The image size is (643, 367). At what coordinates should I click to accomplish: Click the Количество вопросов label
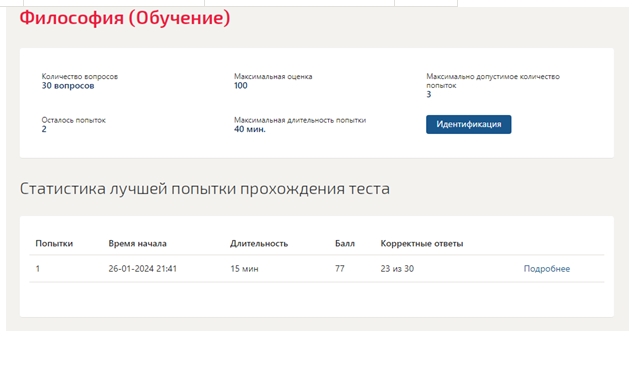tap(80, 76)
